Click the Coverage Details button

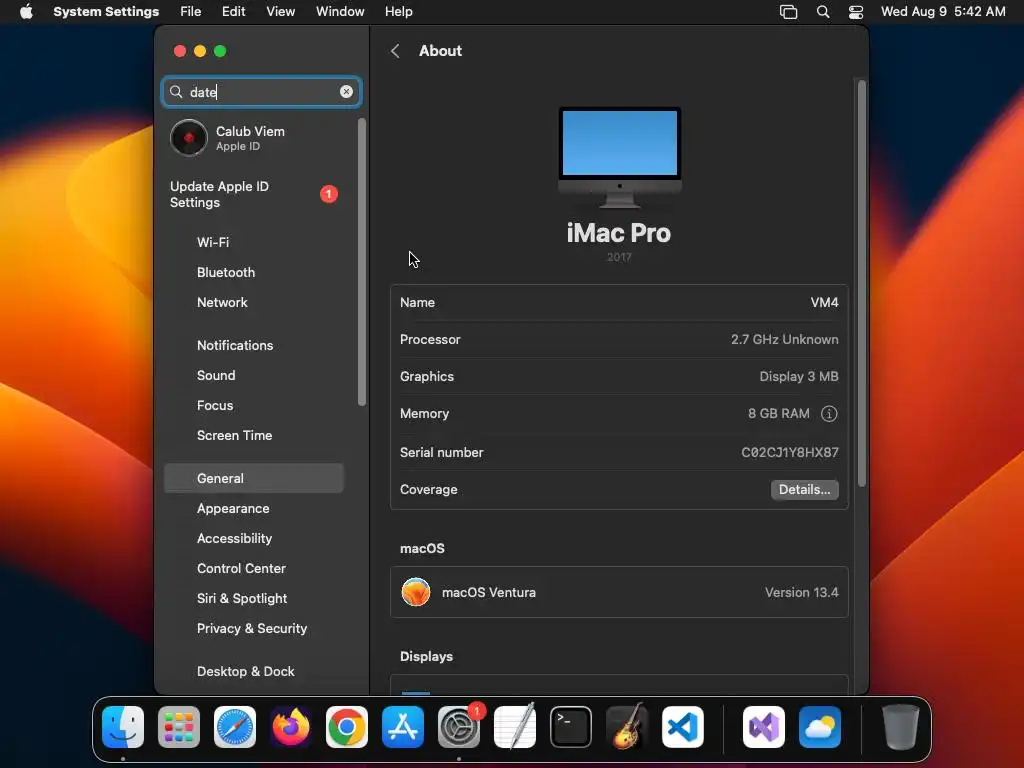point(805,489)
